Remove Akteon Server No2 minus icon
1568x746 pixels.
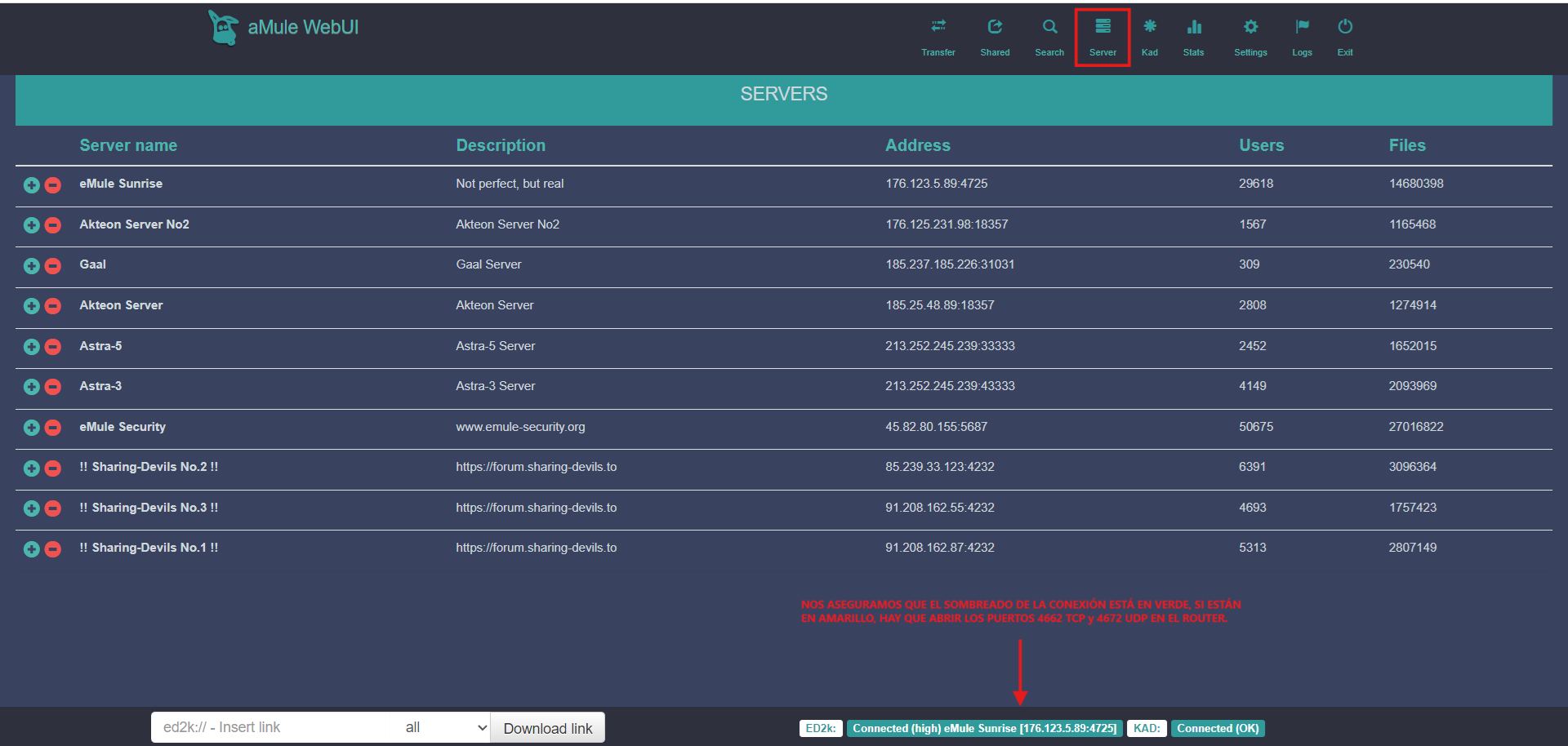53,225
